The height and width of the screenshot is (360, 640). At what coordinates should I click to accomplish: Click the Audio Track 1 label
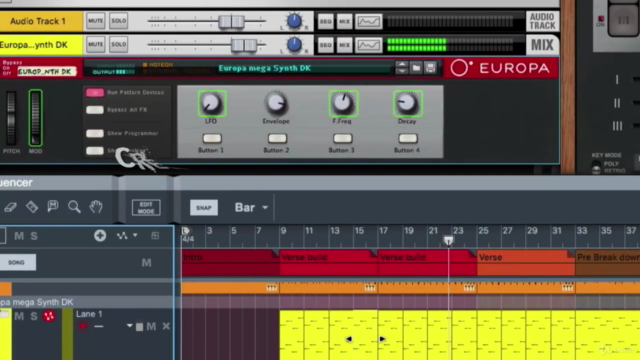[x=38, y=21]
